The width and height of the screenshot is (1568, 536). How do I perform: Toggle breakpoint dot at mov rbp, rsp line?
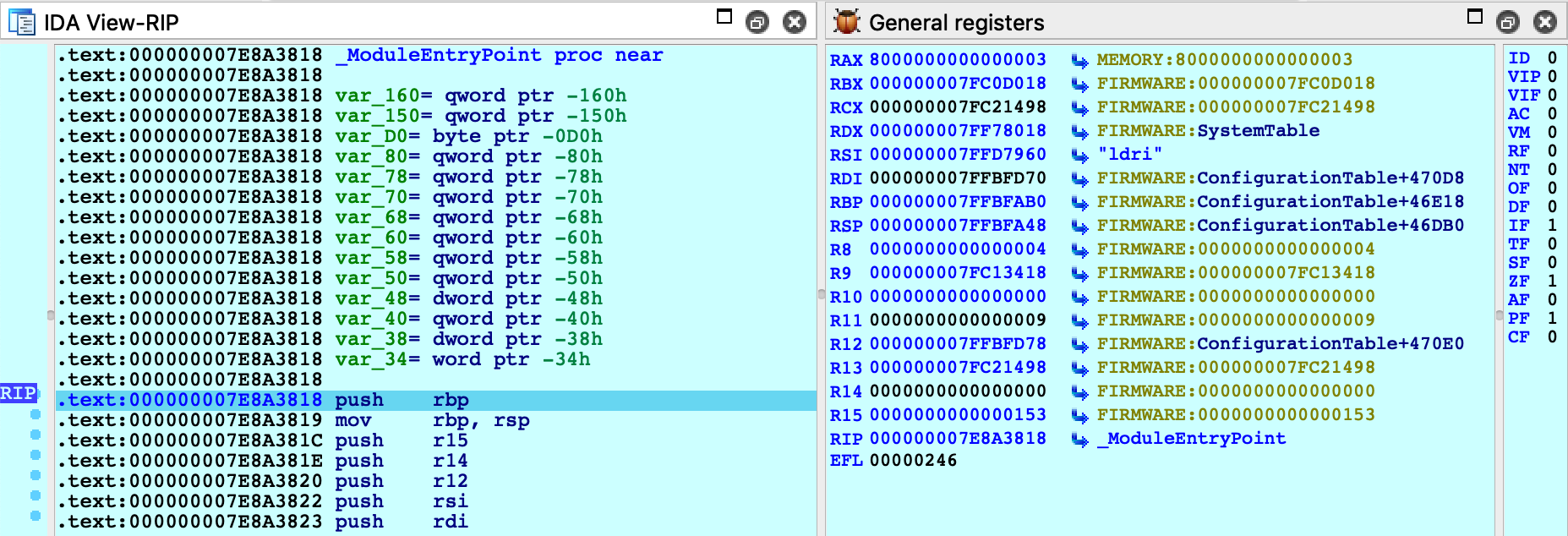(36, 414)
